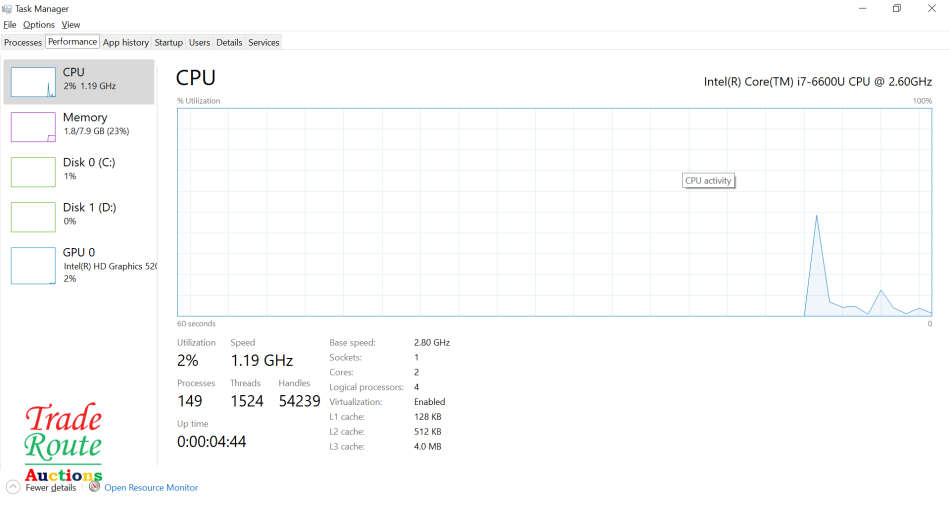Click the CPU utilization graph area
Screen dimensions: 950x505
click(554, 212)
